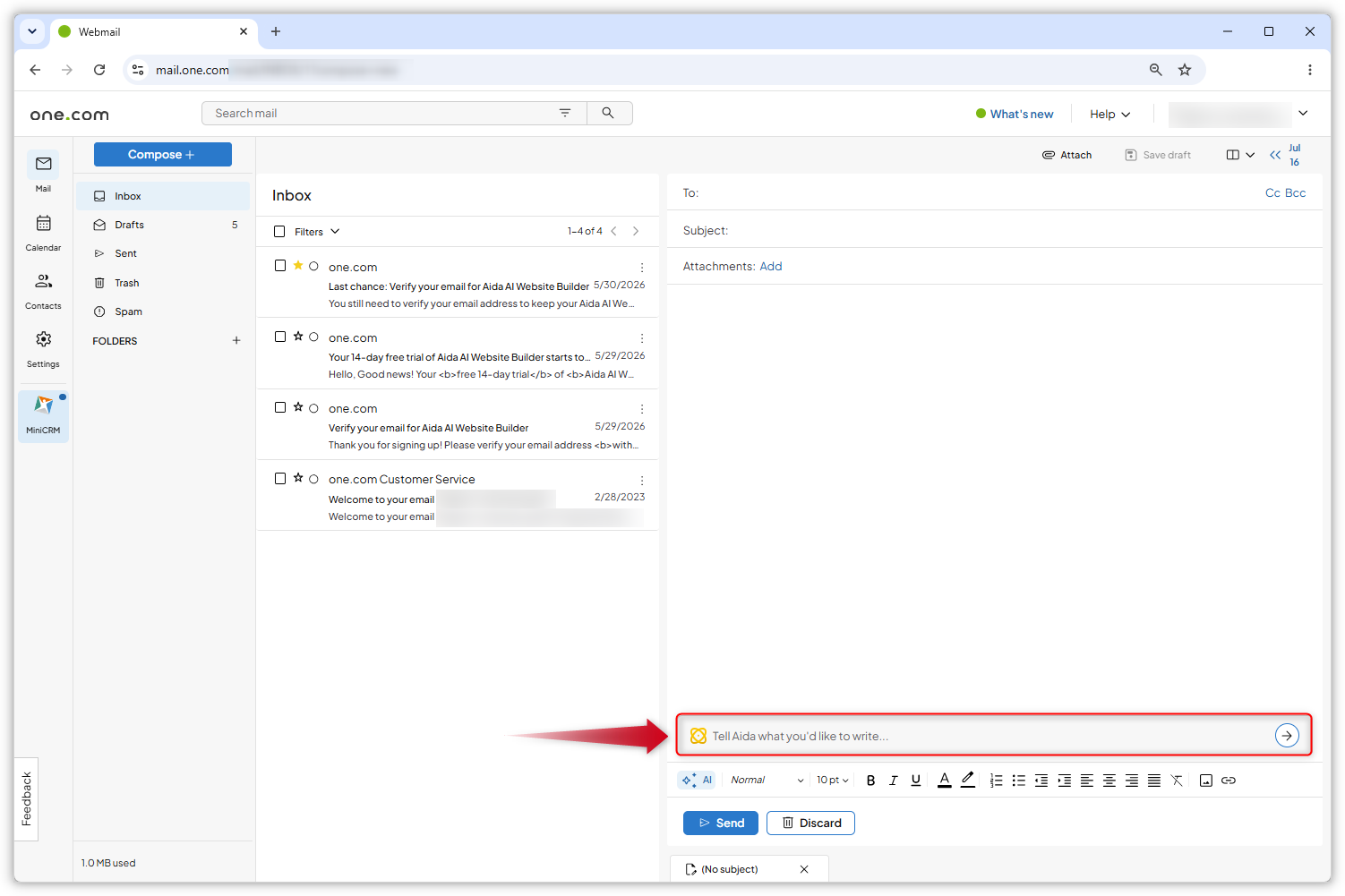Open Settings from the left sidebar

pyautogui.click(x=43, y=347)
